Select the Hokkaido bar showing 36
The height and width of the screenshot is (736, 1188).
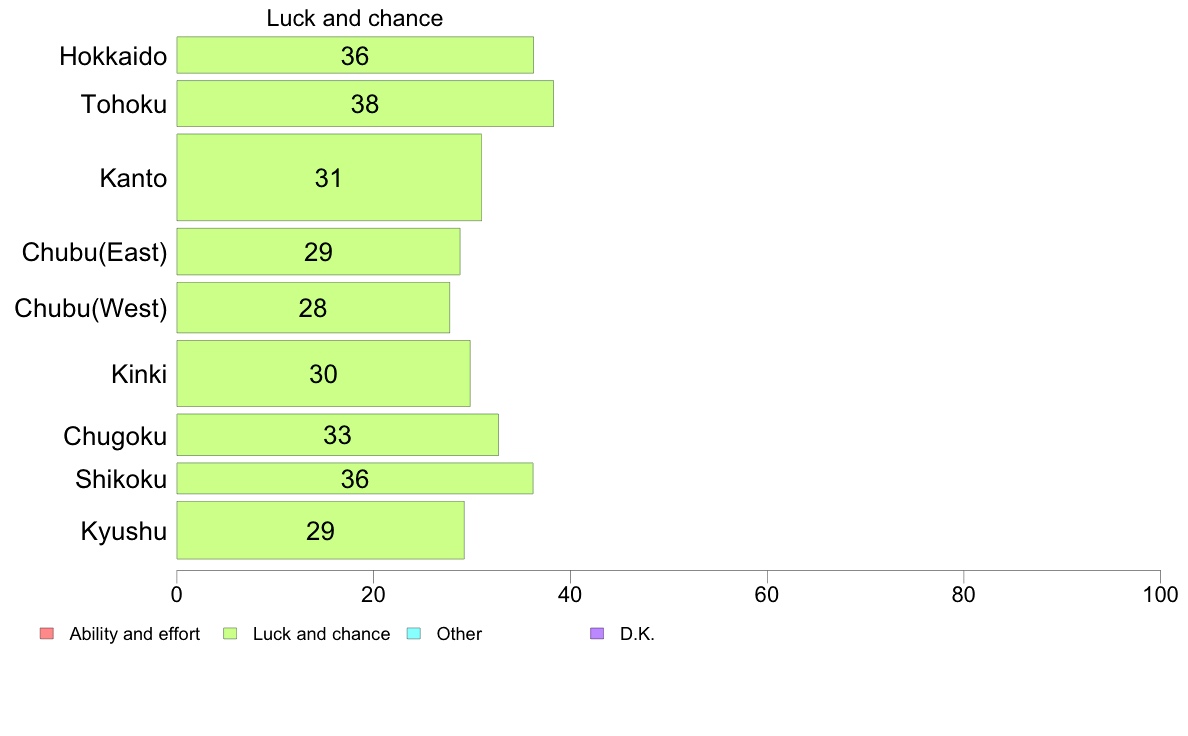point(355,55)
